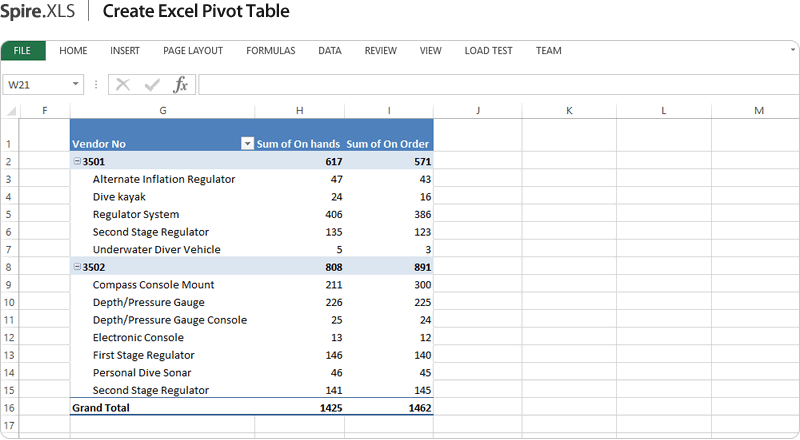Collapse the 3501 vendor group
The height and width of the screenshot is (440, 800).
tap(76, 161)
